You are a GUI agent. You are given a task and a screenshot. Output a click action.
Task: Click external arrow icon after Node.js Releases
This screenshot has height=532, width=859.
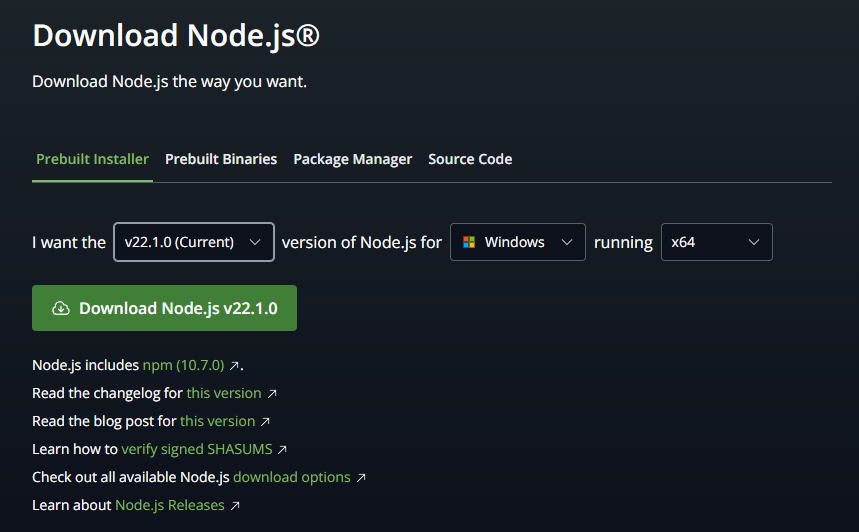235,505
